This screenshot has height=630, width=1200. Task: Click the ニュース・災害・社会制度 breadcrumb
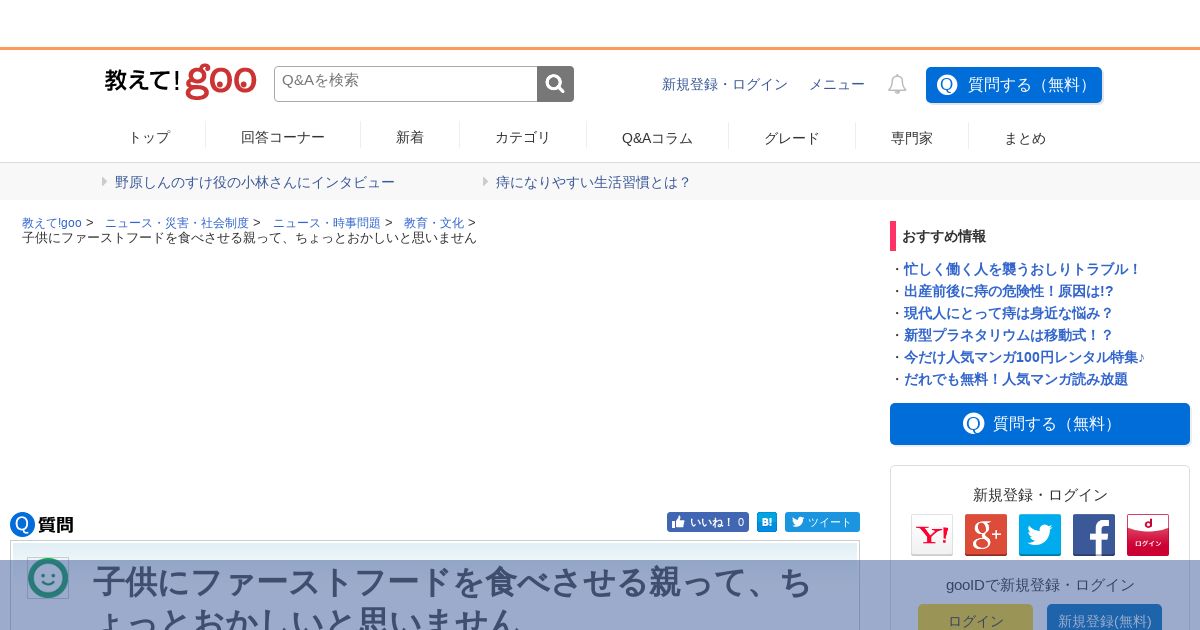[x=177, y=223]
